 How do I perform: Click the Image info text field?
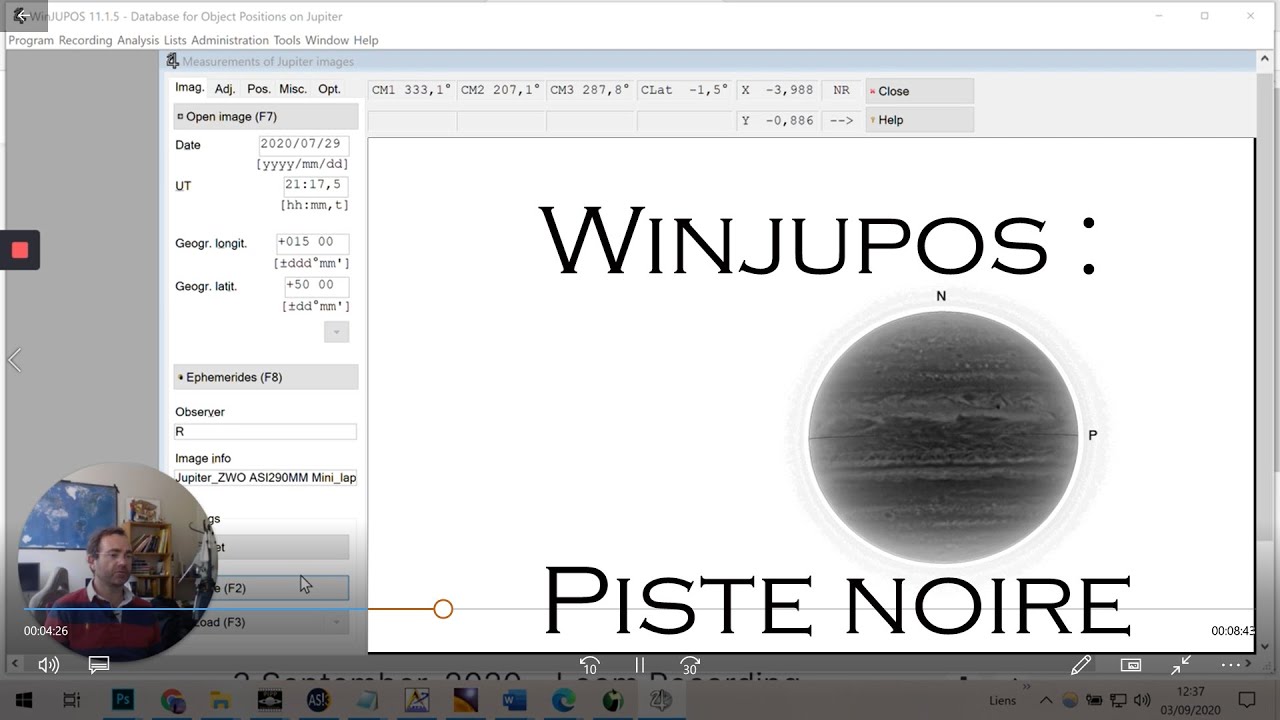point(265,478)
